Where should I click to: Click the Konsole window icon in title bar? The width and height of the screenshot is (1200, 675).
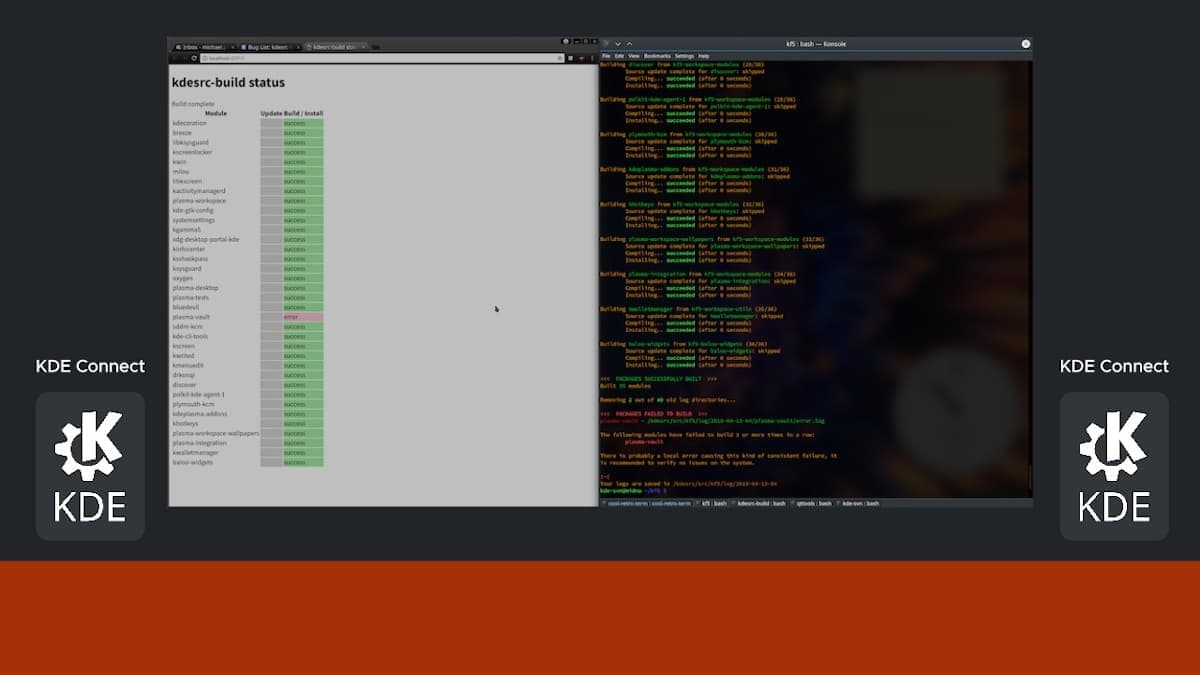click(605, 44)
